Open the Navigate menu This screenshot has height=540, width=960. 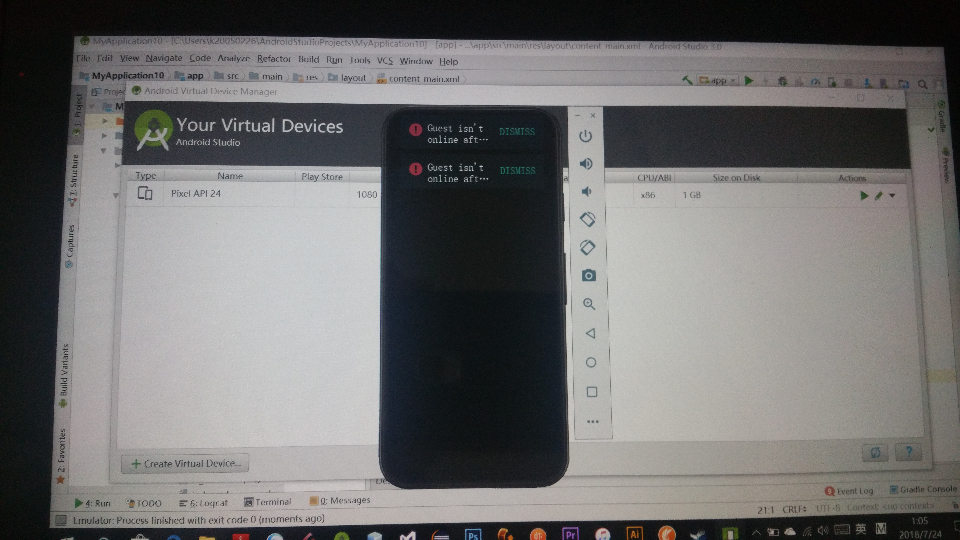(x=163, y=58)
